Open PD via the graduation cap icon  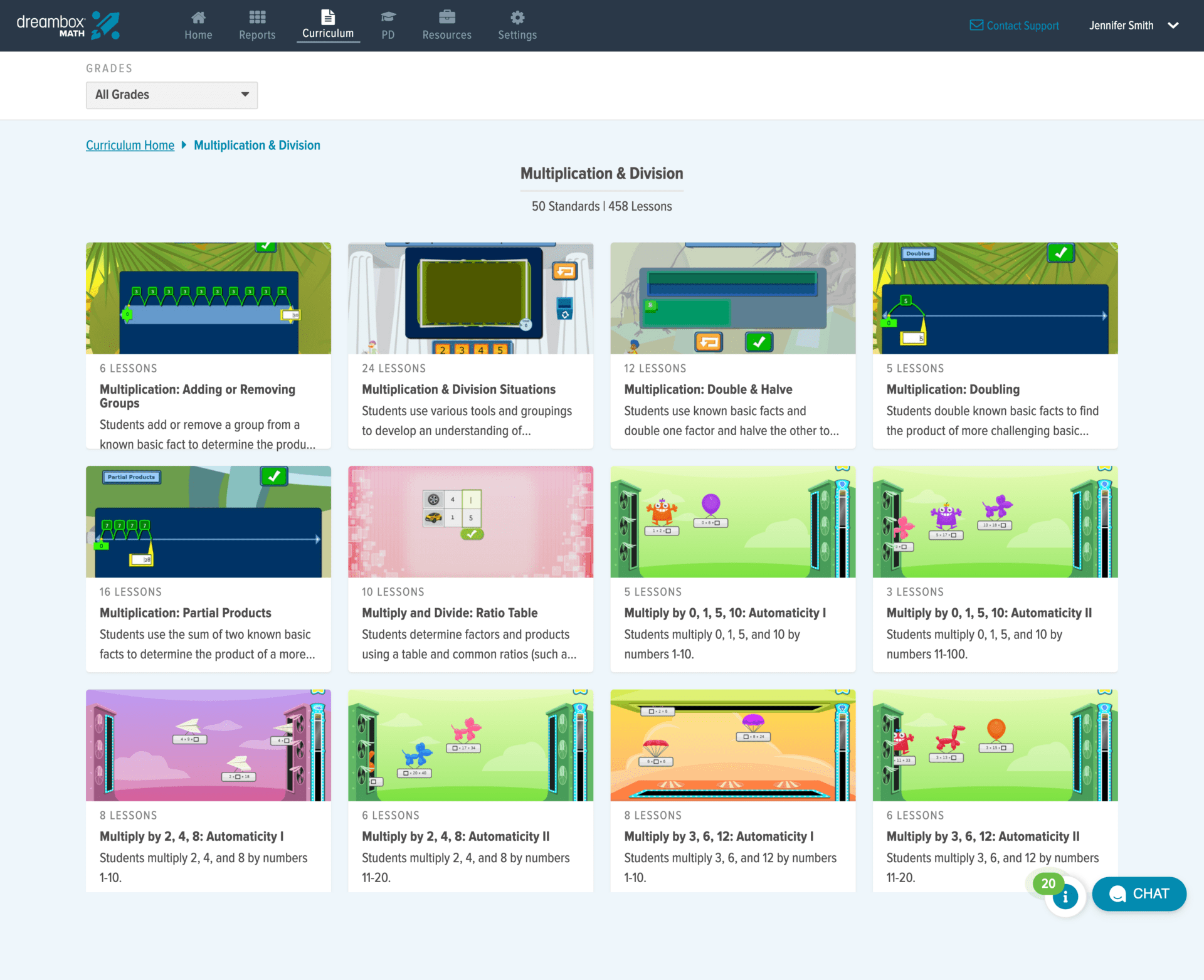[x=388, y=18]
